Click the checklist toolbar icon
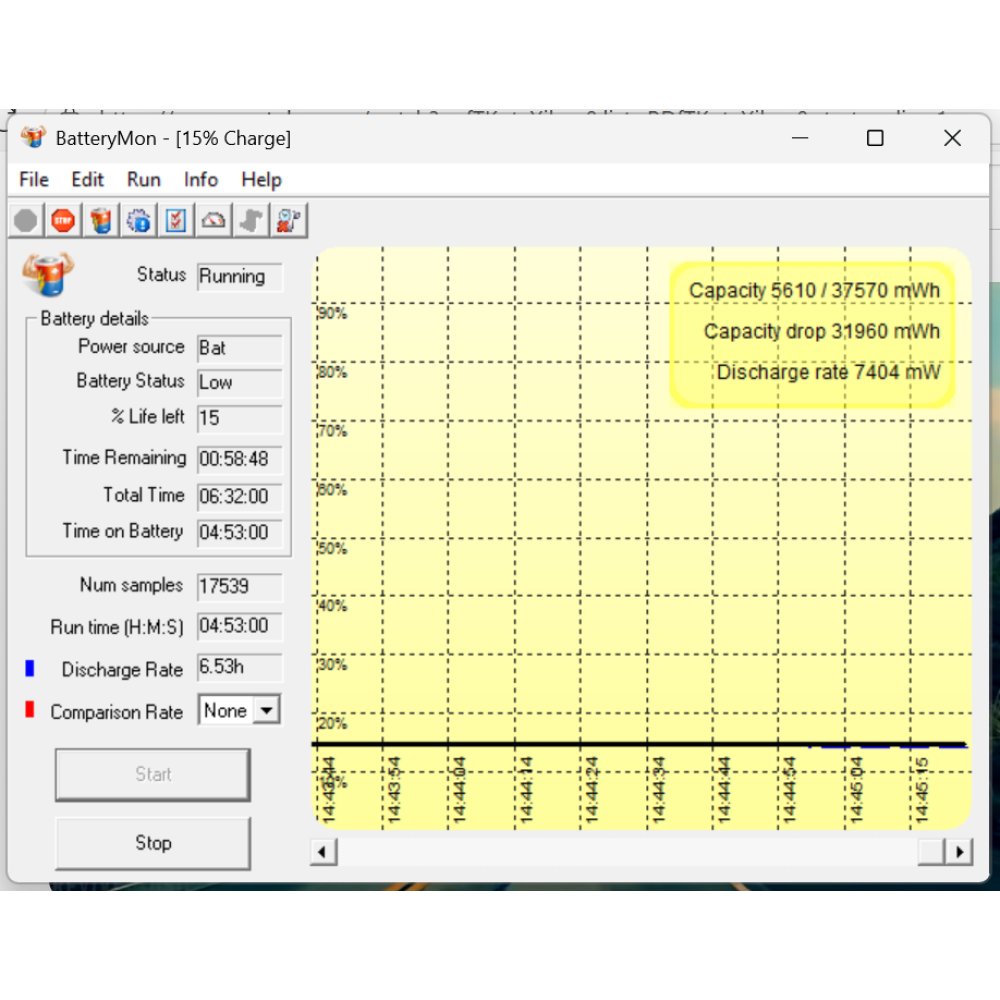The width and height of the screenshot is (1000, 1000). (x=176, y=220)
